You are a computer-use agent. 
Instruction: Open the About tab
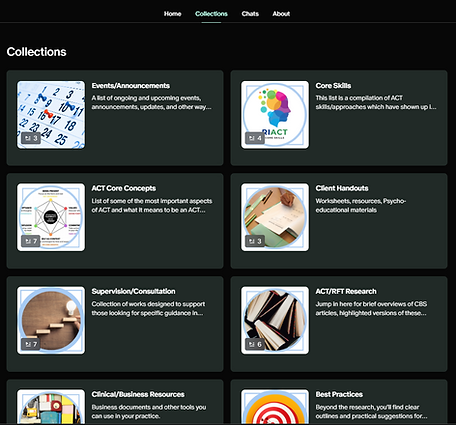281,14
